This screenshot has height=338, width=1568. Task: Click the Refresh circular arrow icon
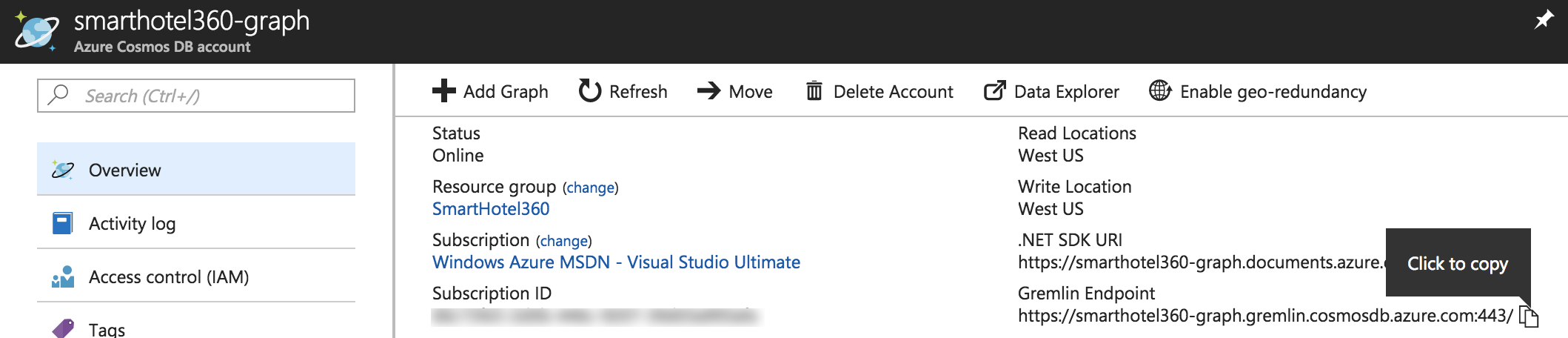tap(589, 91)
